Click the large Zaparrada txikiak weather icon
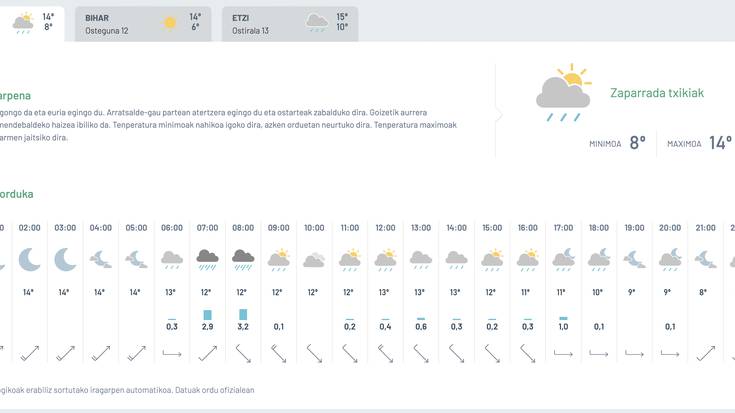735x413 pixels. 563,92
